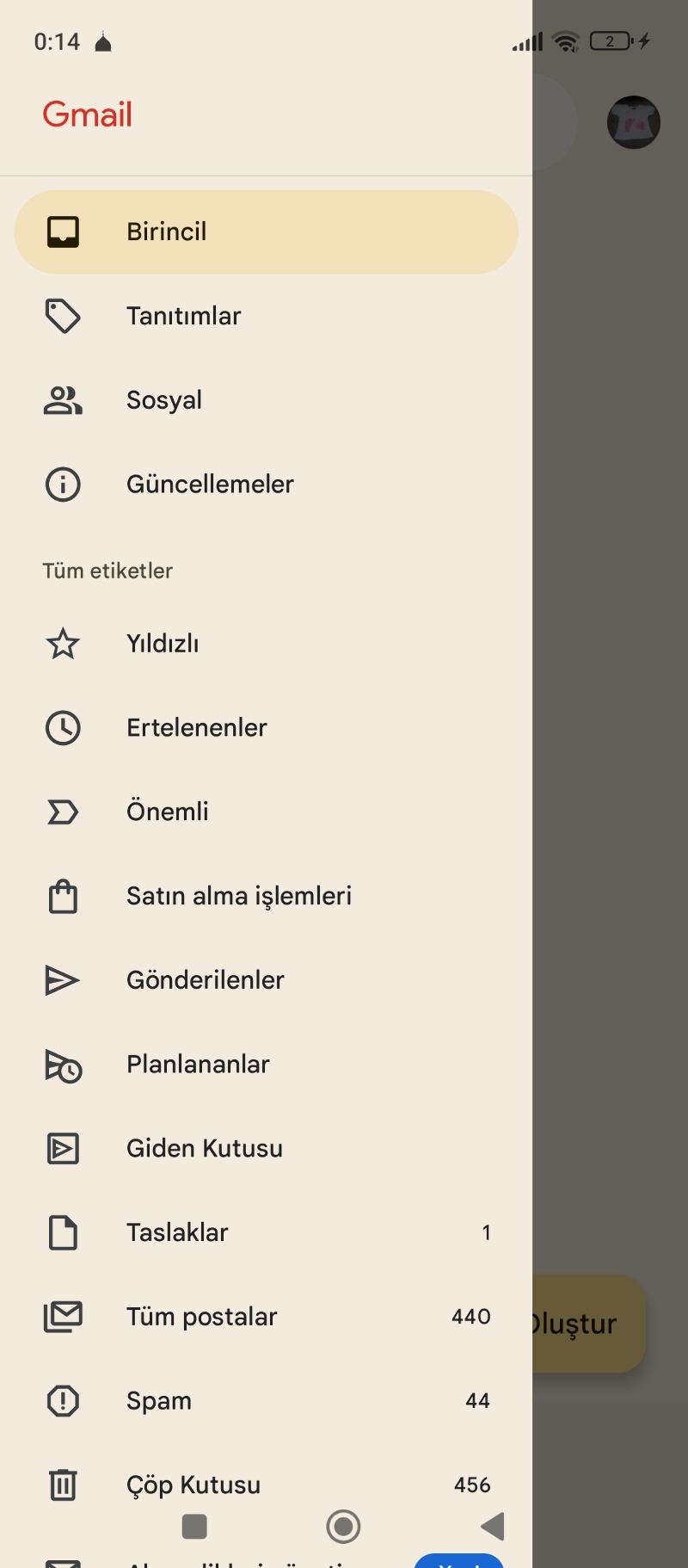Open the Gönderilenler folder
Image resolution: width=688 pixels, height=1568 pixels.
tap(205, 980)
